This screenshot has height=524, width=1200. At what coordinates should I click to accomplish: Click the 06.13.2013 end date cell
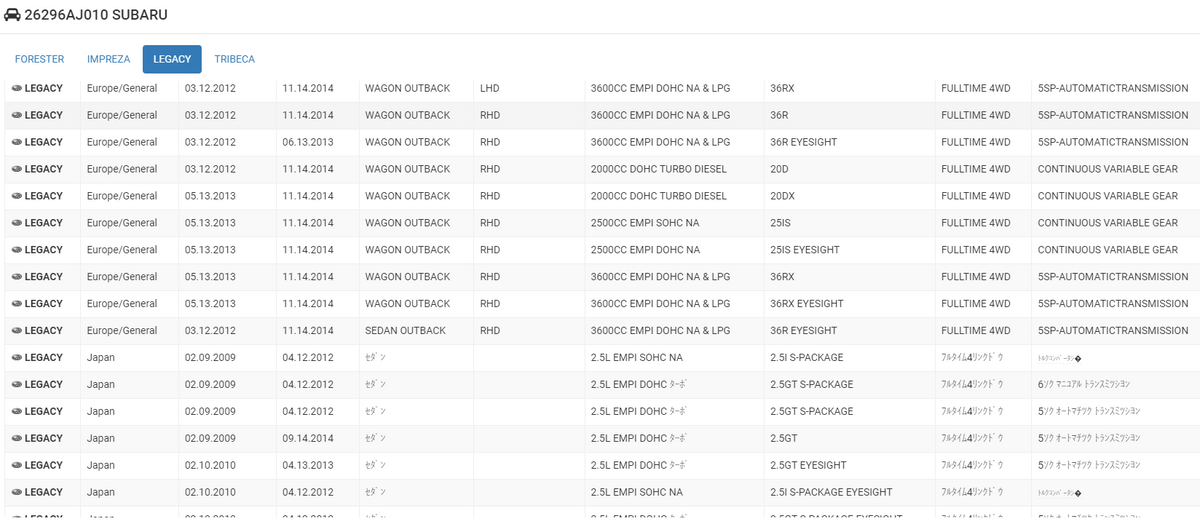(307, 142)
